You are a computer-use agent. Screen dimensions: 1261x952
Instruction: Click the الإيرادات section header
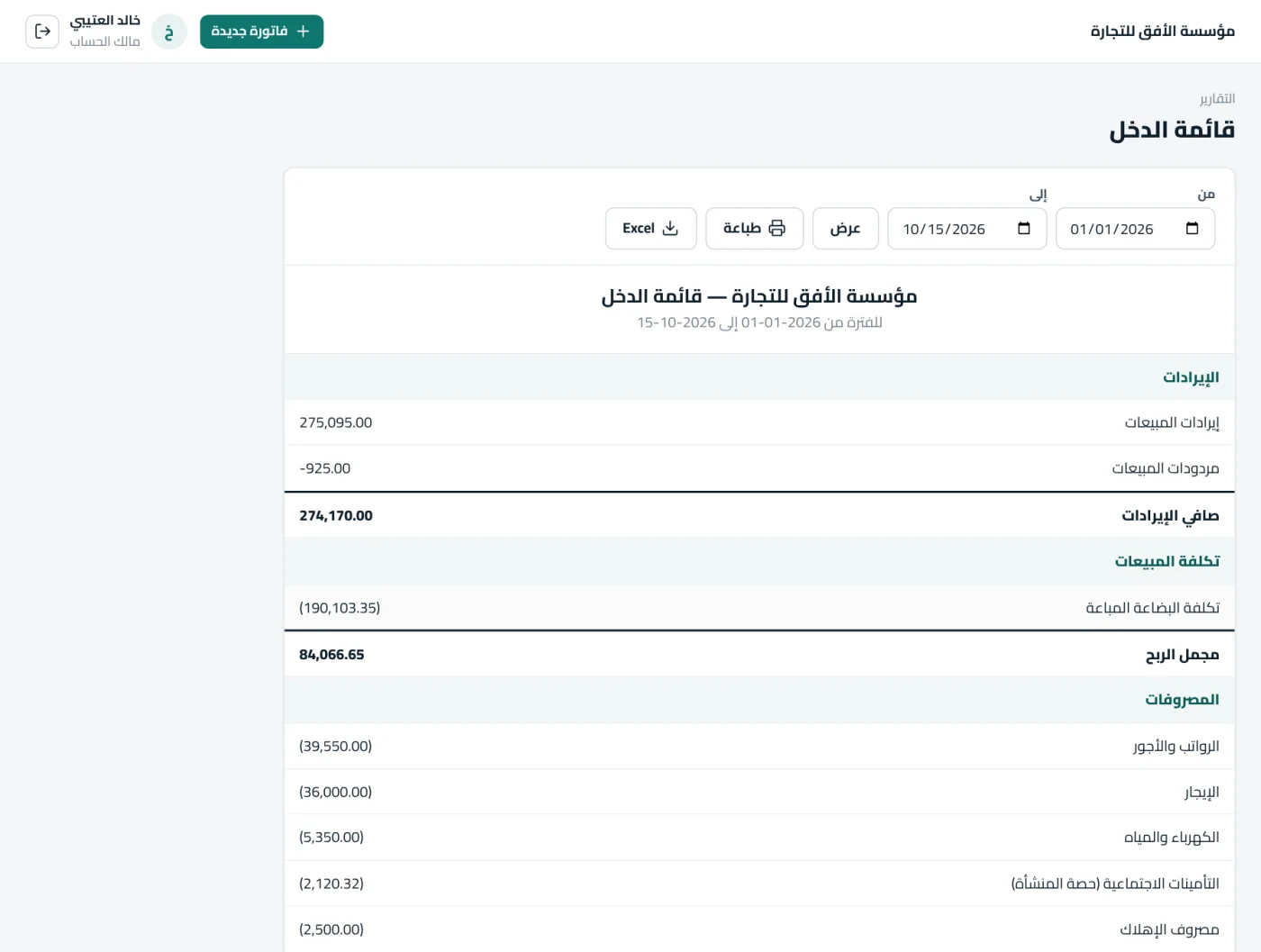(1191, 377)
